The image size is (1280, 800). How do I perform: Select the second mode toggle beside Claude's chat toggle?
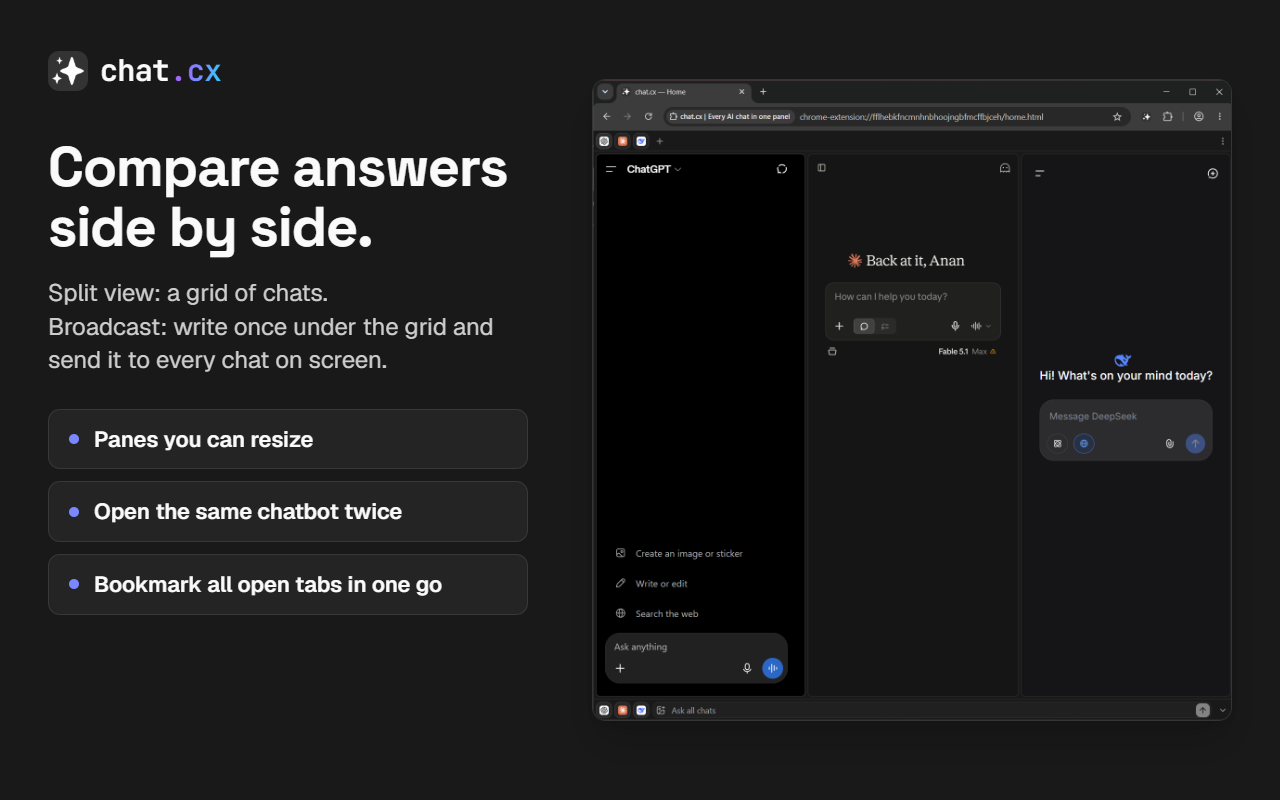point(885,326)
